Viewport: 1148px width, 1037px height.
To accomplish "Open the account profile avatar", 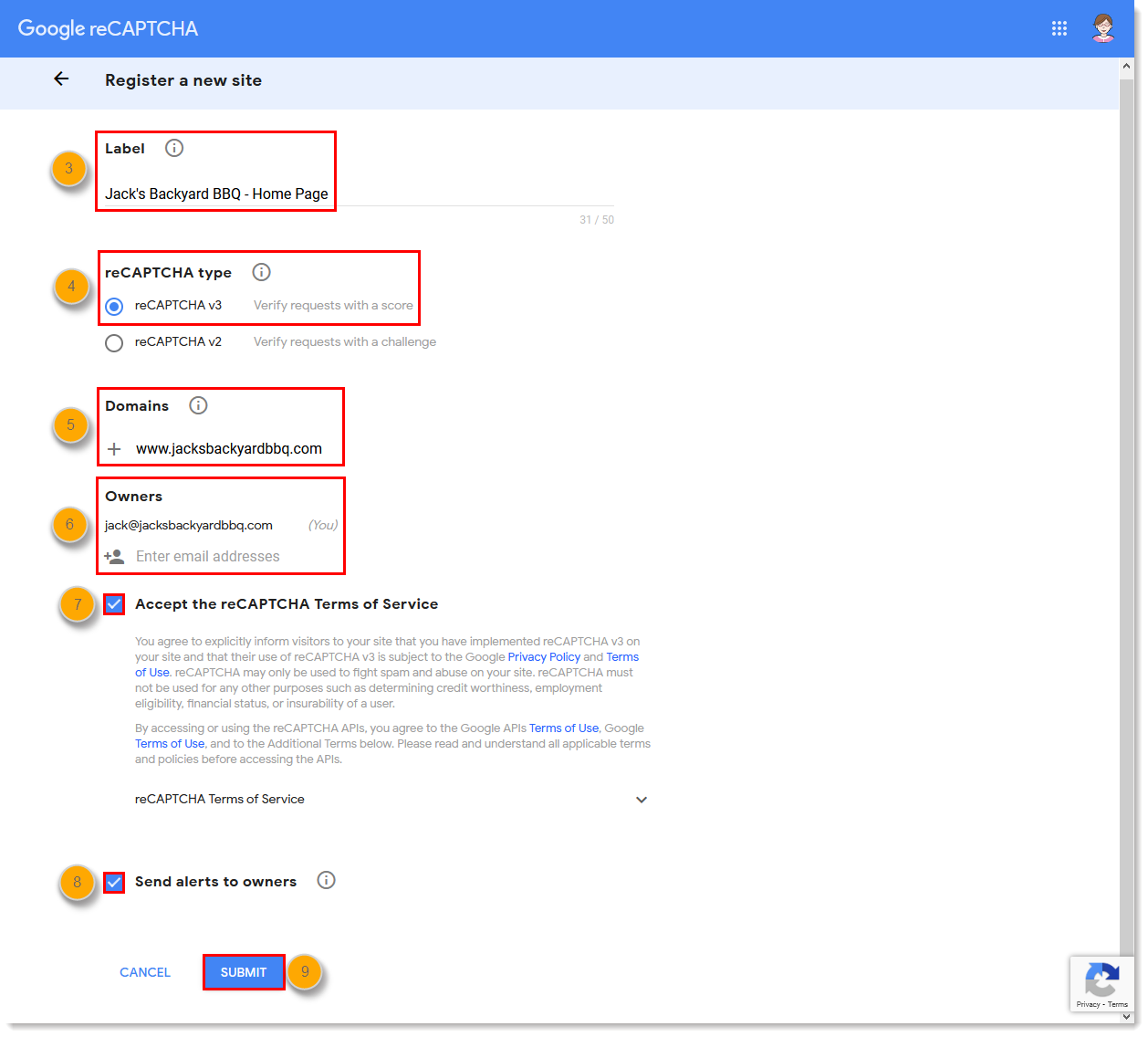I will (1103, 28).
